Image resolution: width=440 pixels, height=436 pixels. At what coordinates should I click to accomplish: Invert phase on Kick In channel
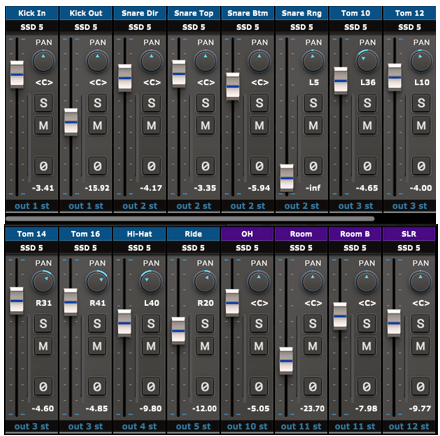coord(43,166)
